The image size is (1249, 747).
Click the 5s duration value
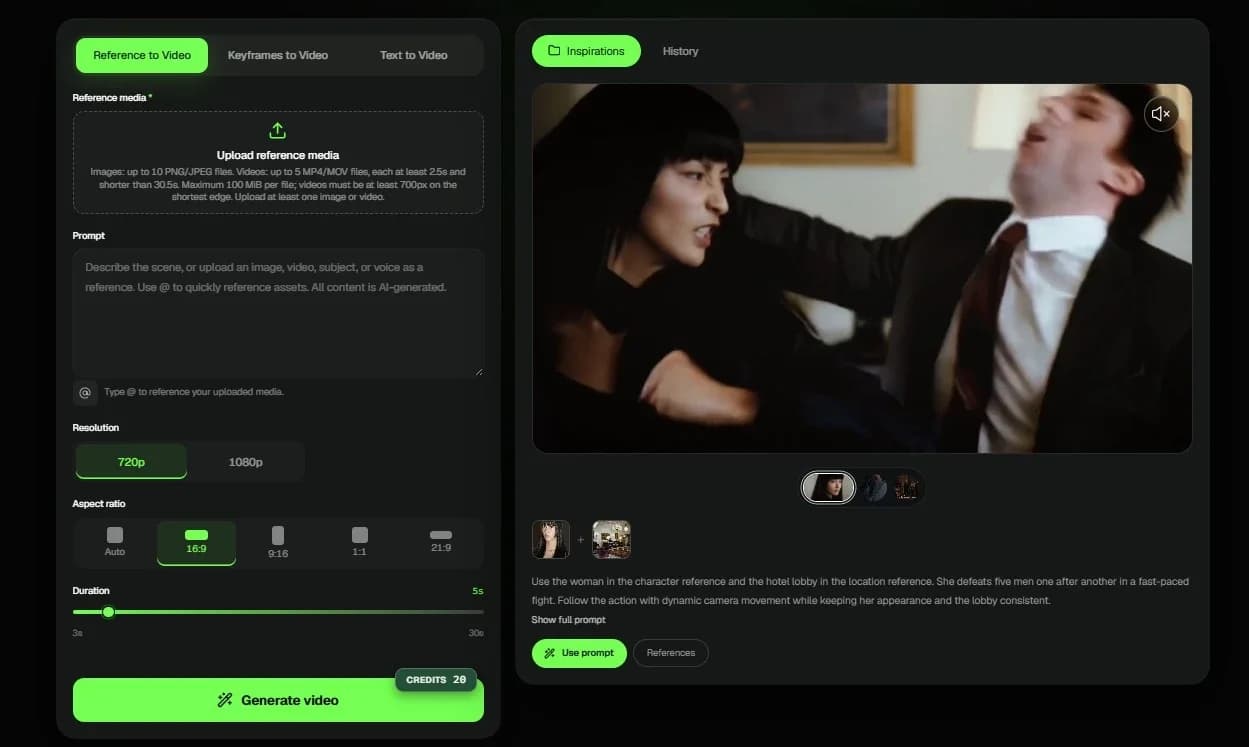478,591
